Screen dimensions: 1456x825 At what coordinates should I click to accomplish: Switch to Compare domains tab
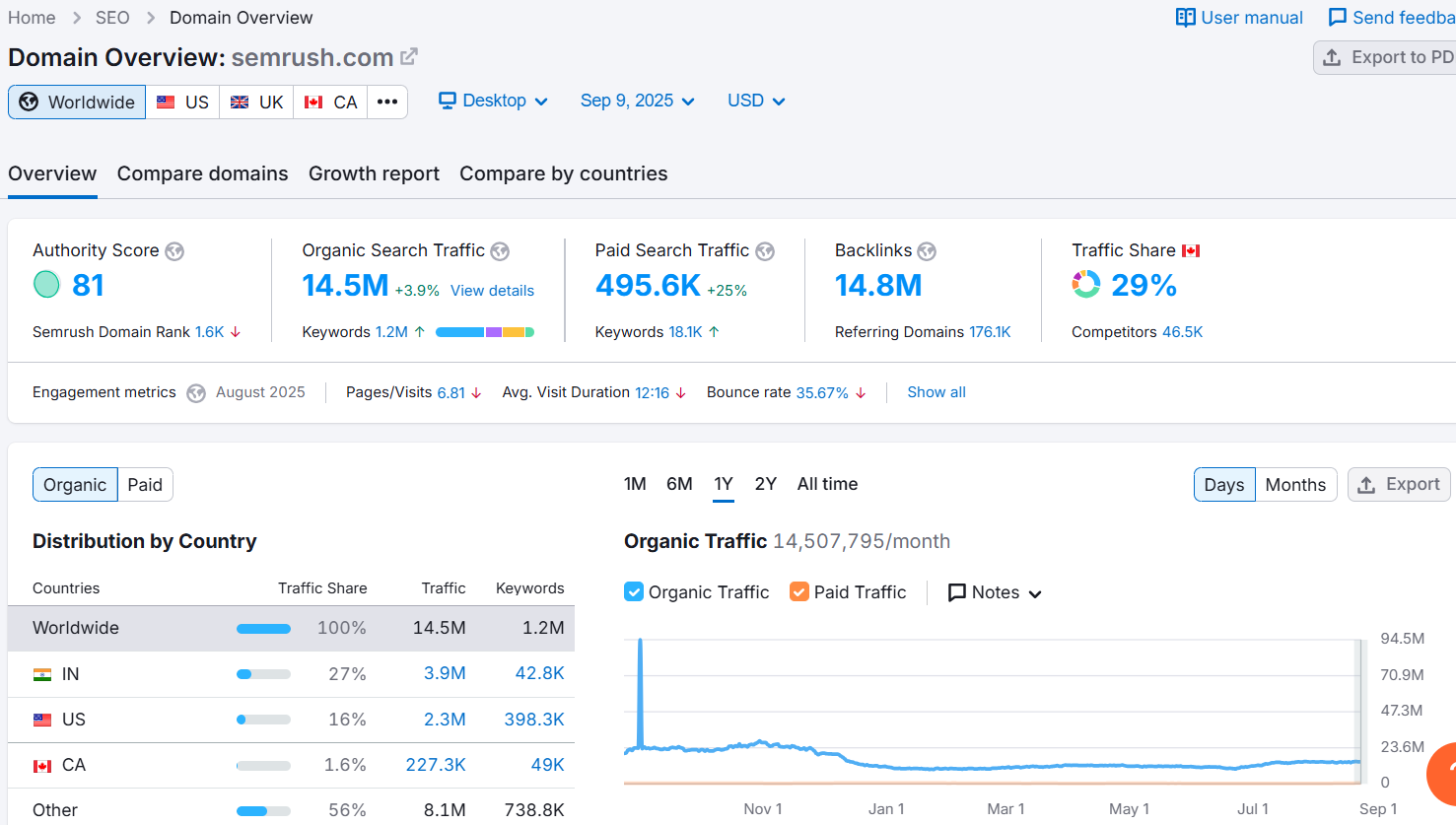coord(202,173)
